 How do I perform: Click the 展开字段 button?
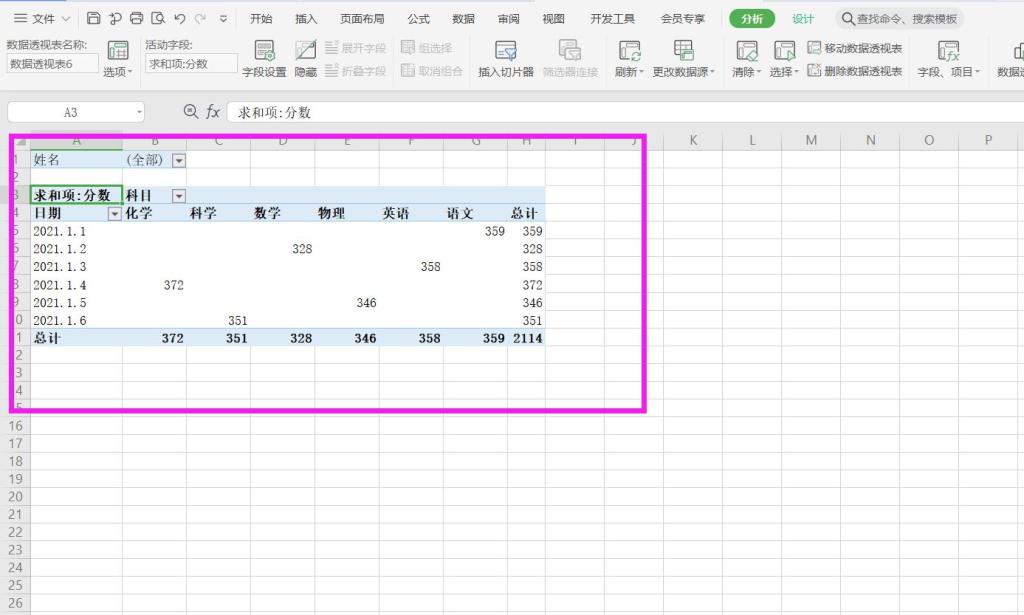[355, 48]
